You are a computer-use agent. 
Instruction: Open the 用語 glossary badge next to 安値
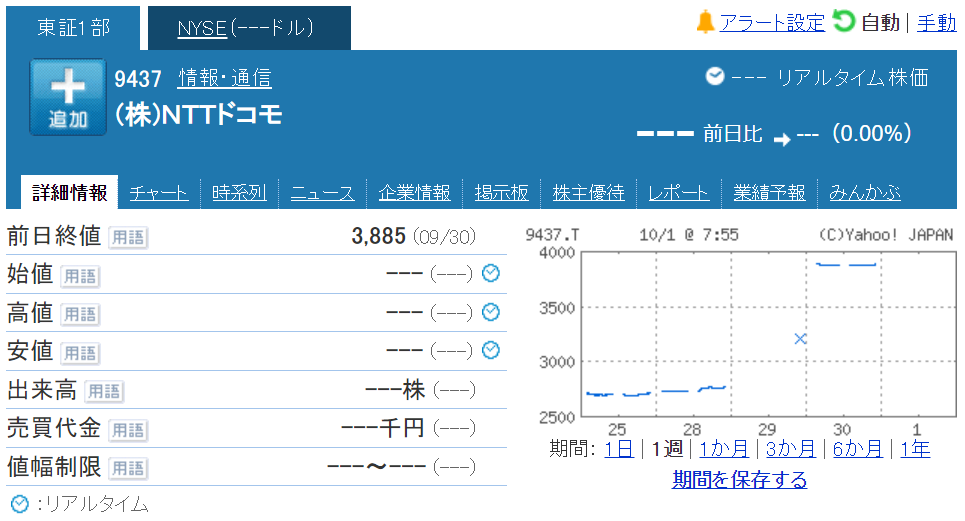coord(80,353)
